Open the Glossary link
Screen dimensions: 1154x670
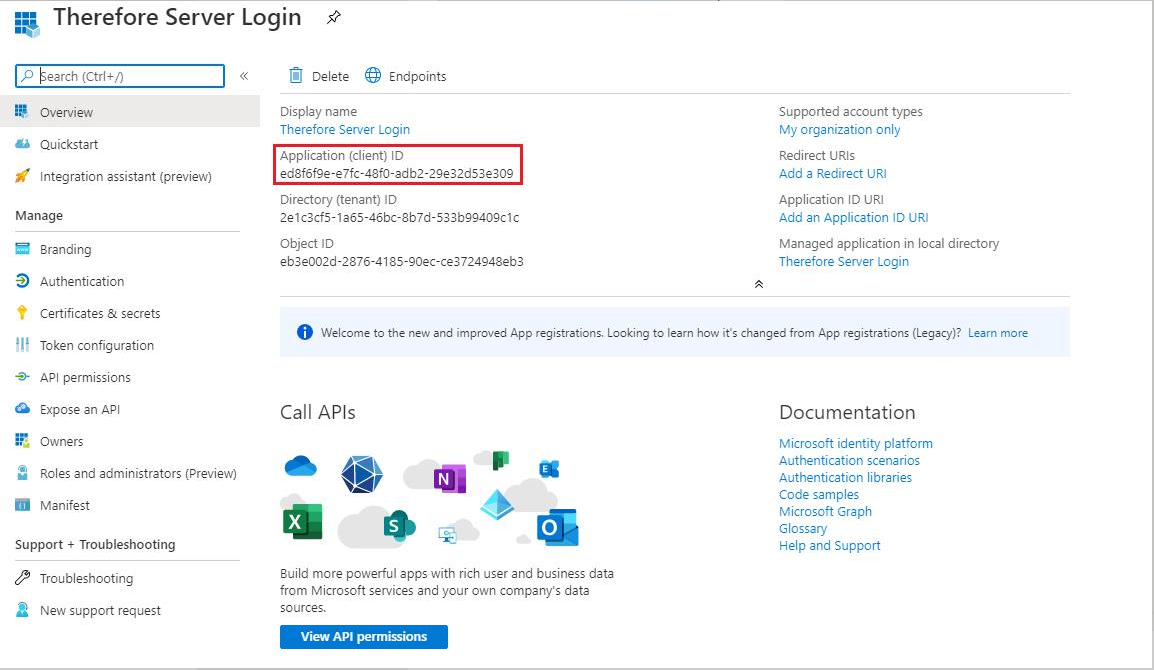(x=802, y=528)
